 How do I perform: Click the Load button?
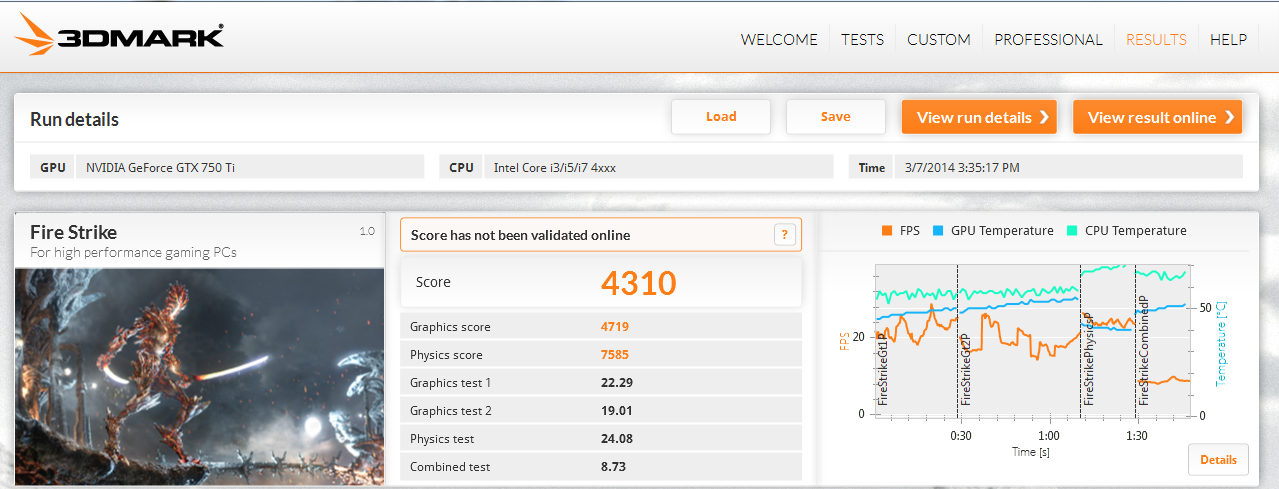tap(721, 117)
